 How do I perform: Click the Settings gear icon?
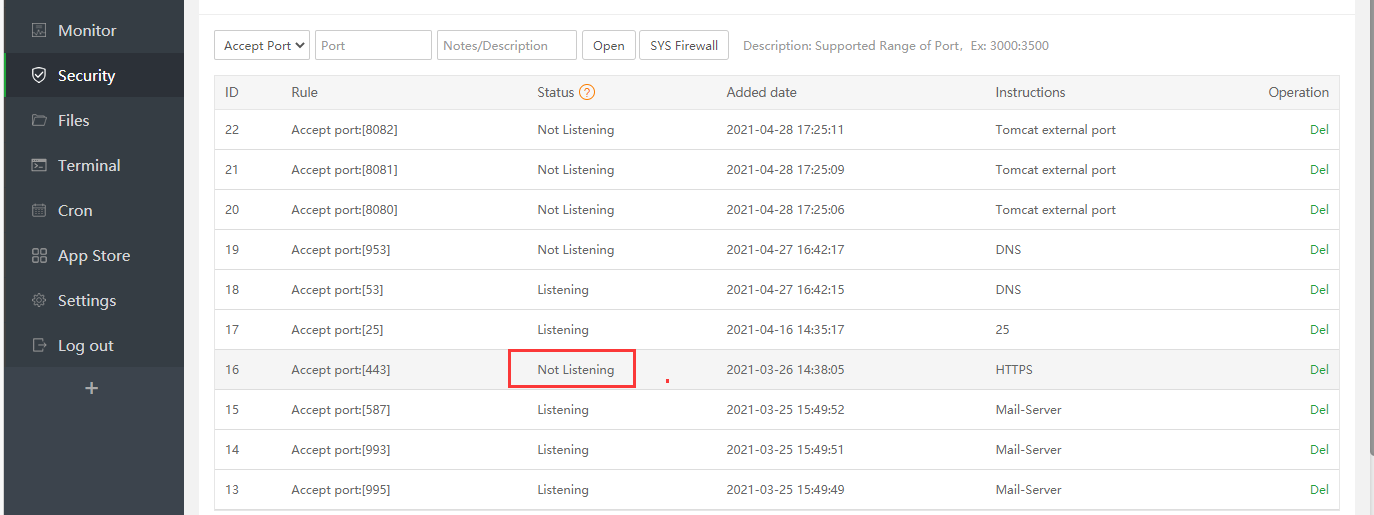pos(40,301)
